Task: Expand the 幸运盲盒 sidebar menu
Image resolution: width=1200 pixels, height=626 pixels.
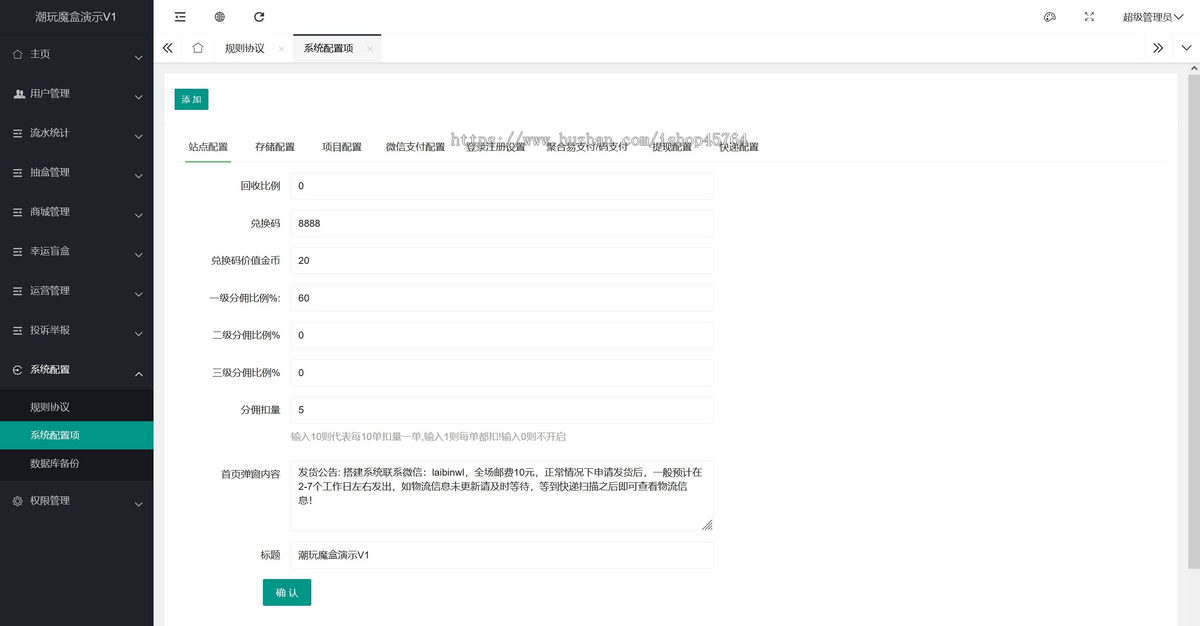Action: click(77, 252)
